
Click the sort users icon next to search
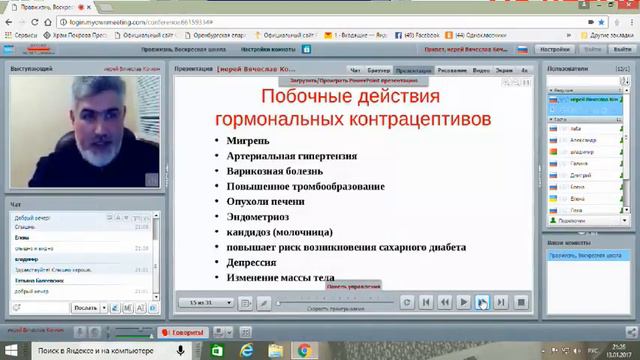[624, 80]
